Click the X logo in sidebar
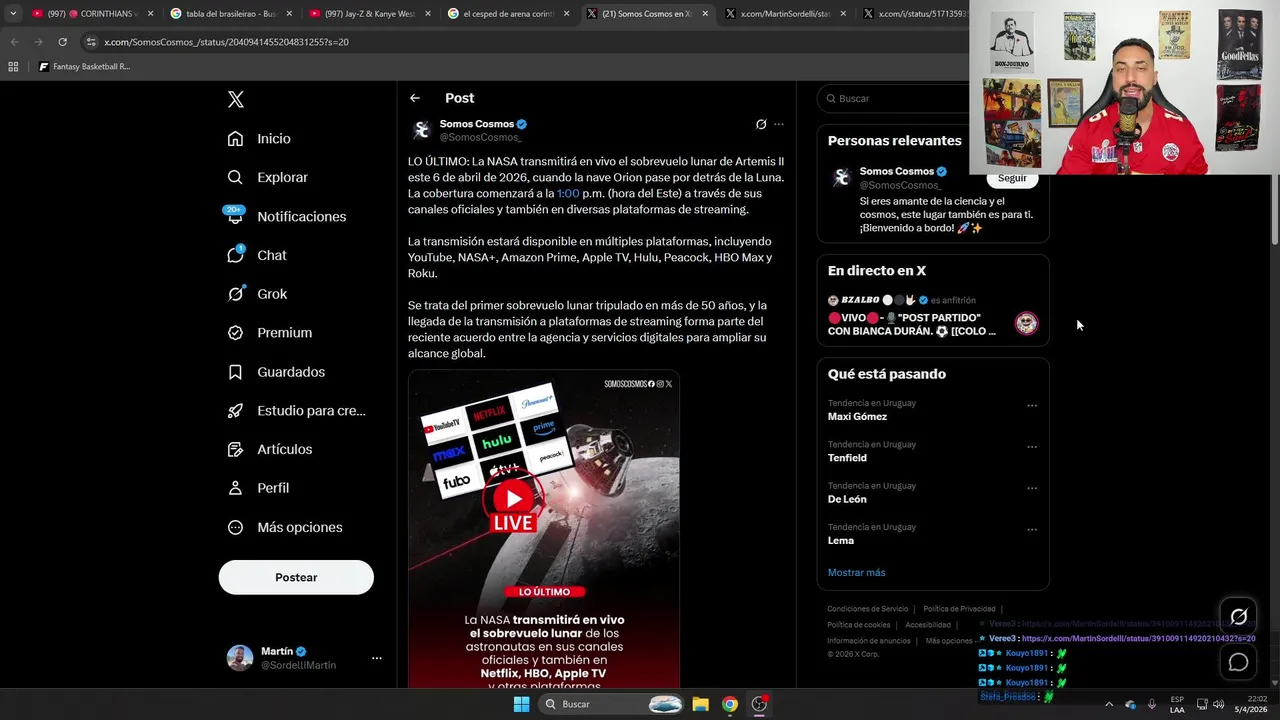The width and height of the screenshot is (1280, 720). pos(236,99)
